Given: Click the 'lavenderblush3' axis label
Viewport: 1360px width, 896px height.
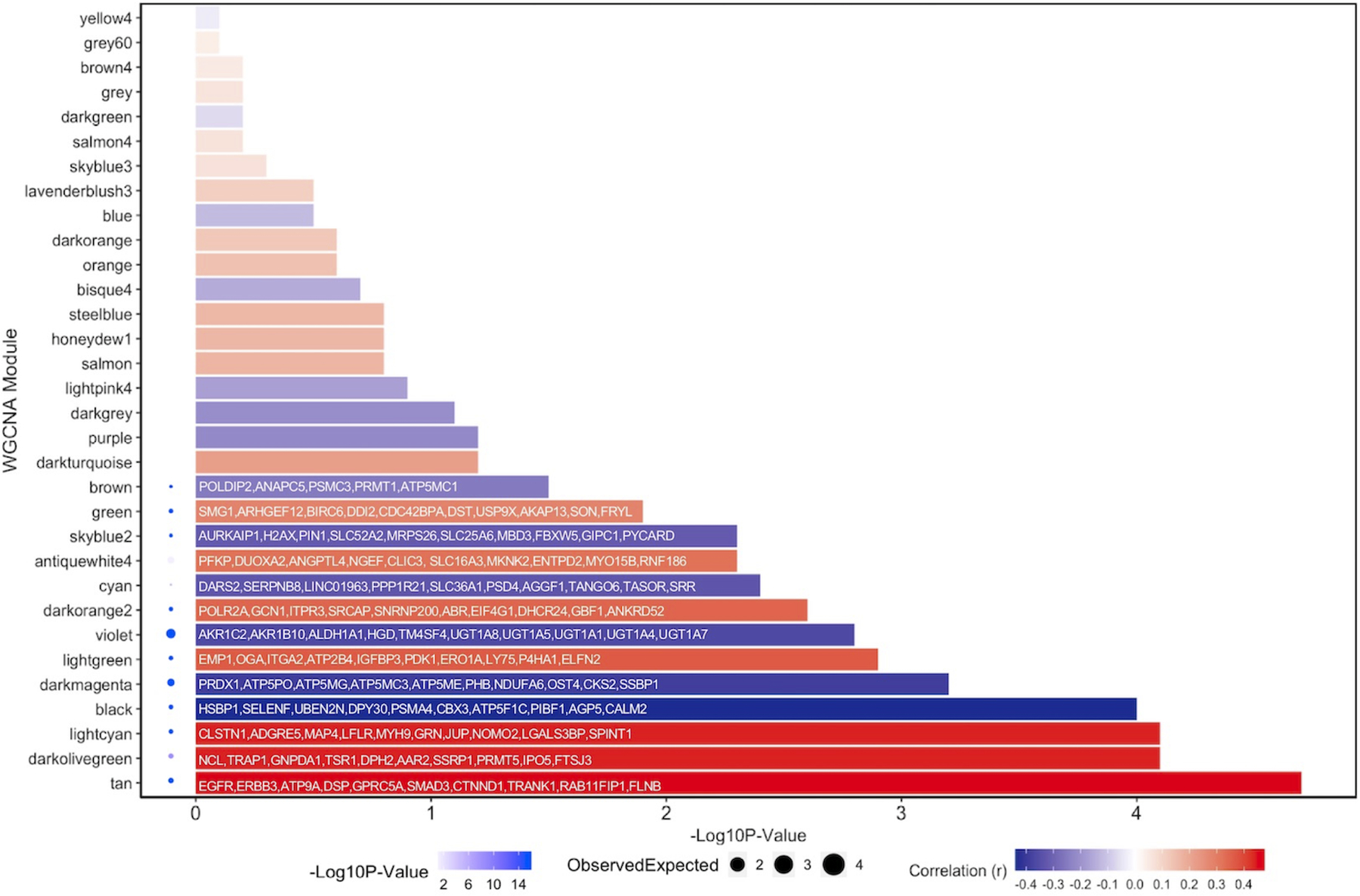Looking at the screenshot, I should (x=79, y=191).
